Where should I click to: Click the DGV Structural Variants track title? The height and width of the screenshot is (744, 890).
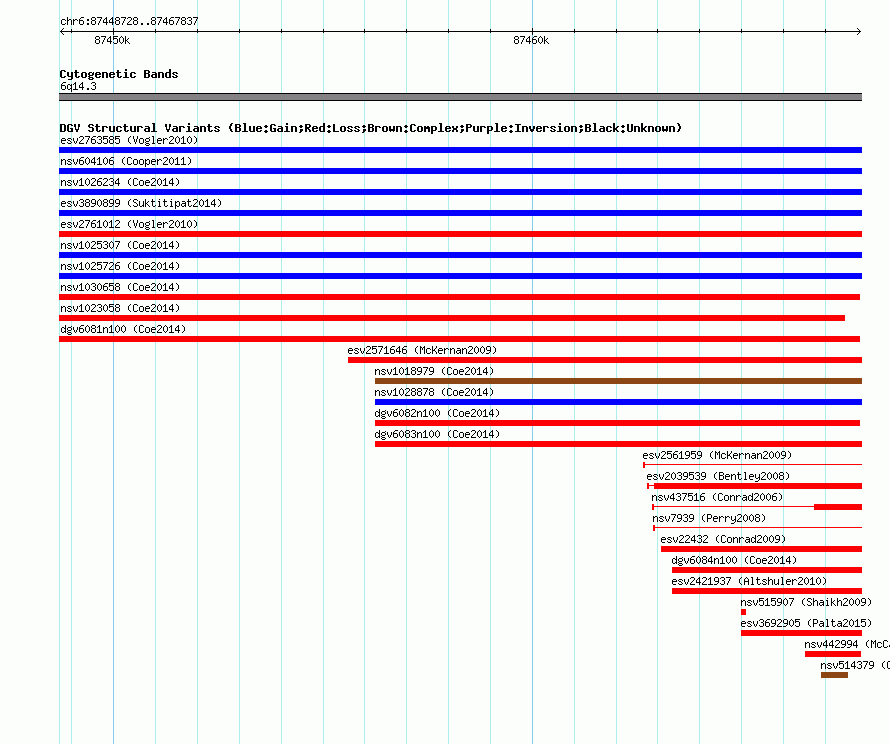(371, 128)
